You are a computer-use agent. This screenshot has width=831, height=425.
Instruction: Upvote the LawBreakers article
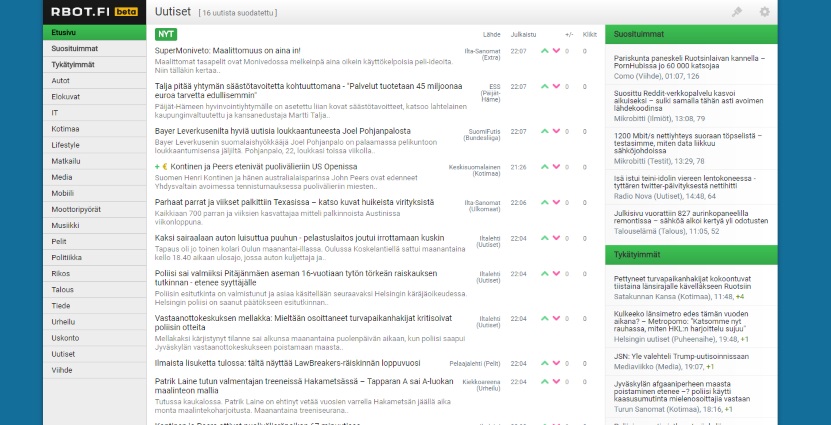[x=545, y=364]
